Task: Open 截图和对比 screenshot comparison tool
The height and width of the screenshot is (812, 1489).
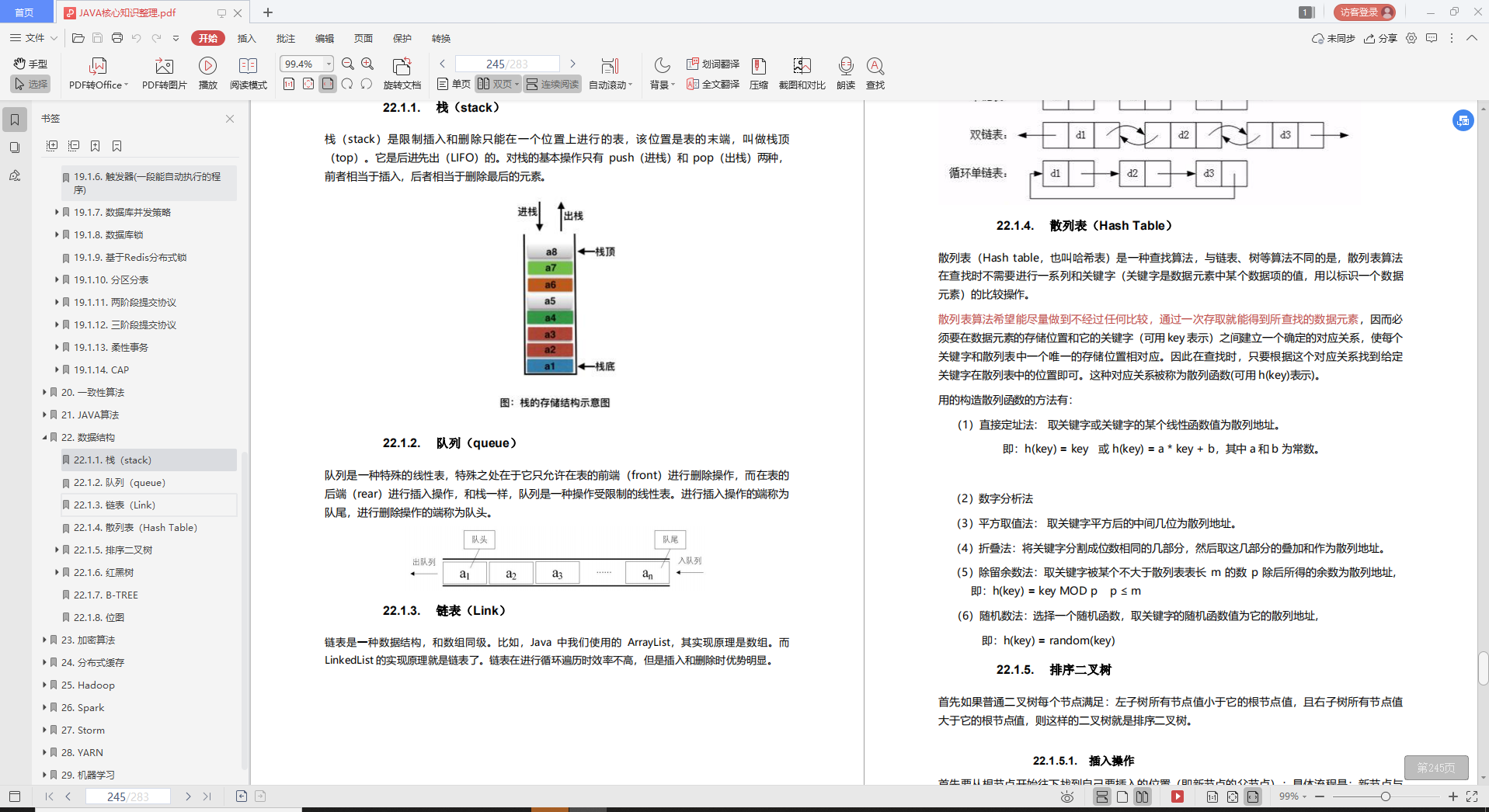Action: [x=802, y=72]
